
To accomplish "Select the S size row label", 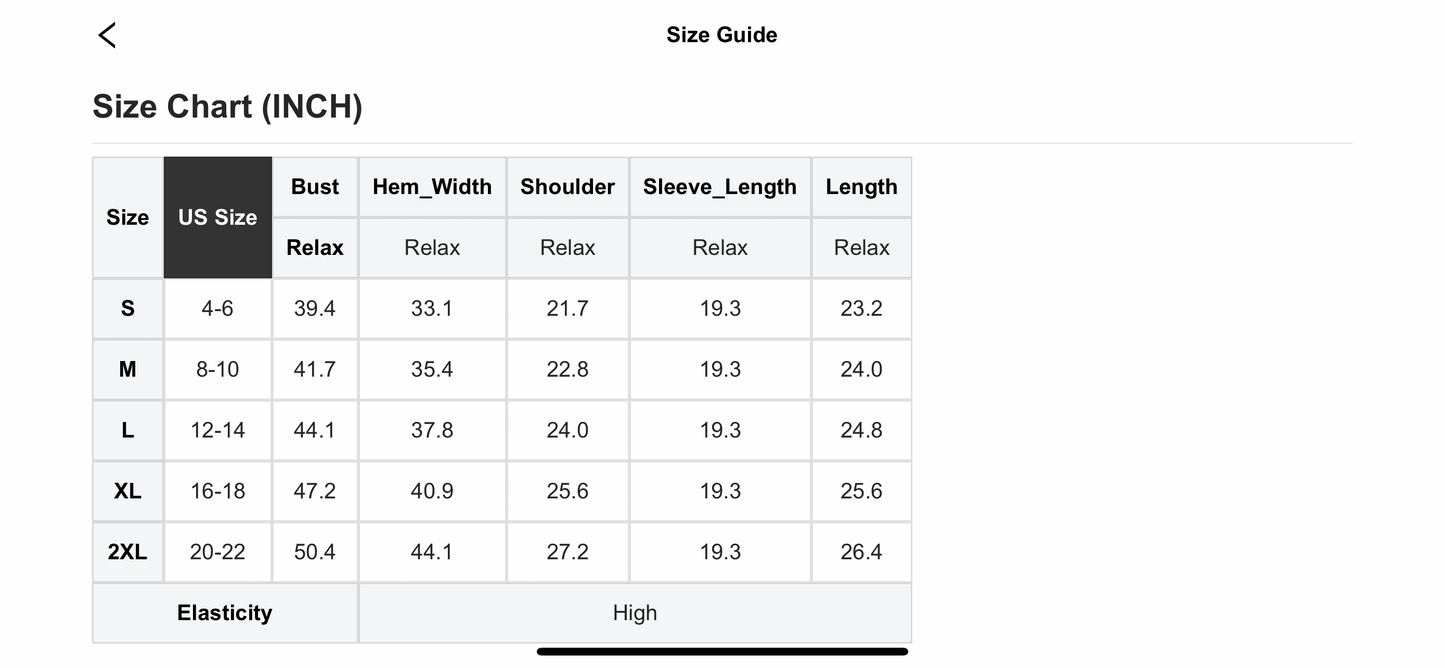I will (128, 308).
